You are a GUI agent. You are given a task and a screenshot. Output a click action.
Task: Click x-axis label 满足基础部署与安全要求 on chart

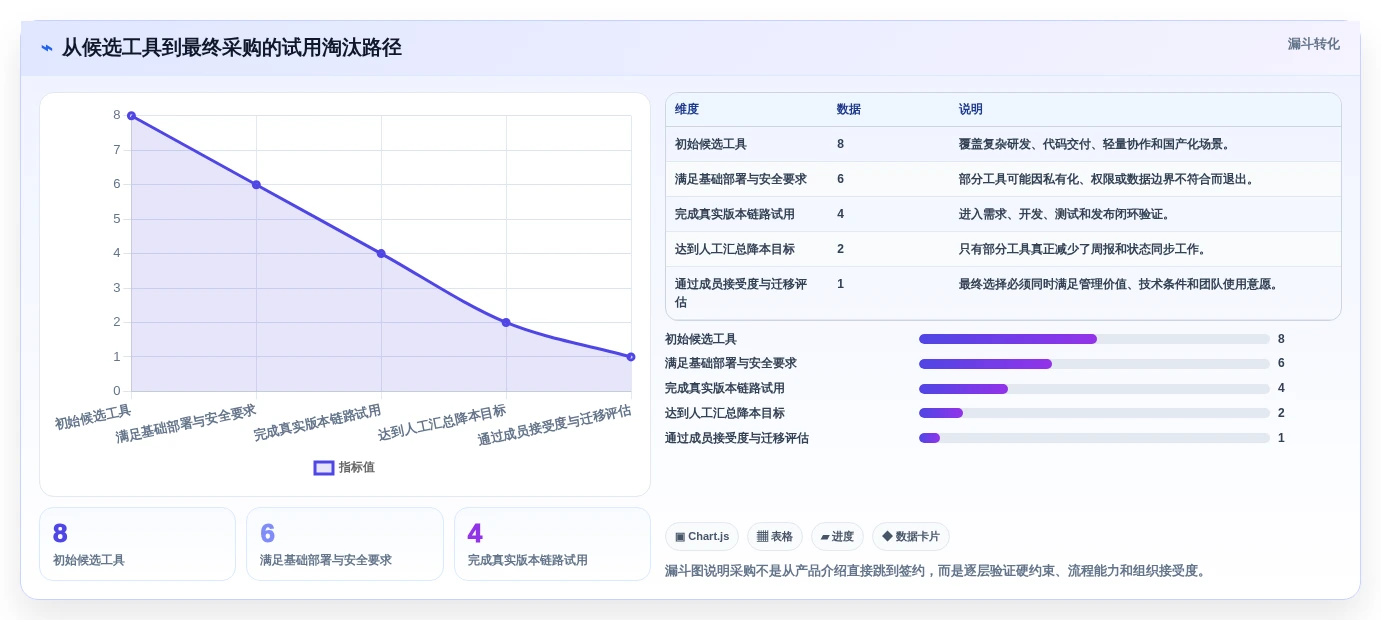(186, 424)
